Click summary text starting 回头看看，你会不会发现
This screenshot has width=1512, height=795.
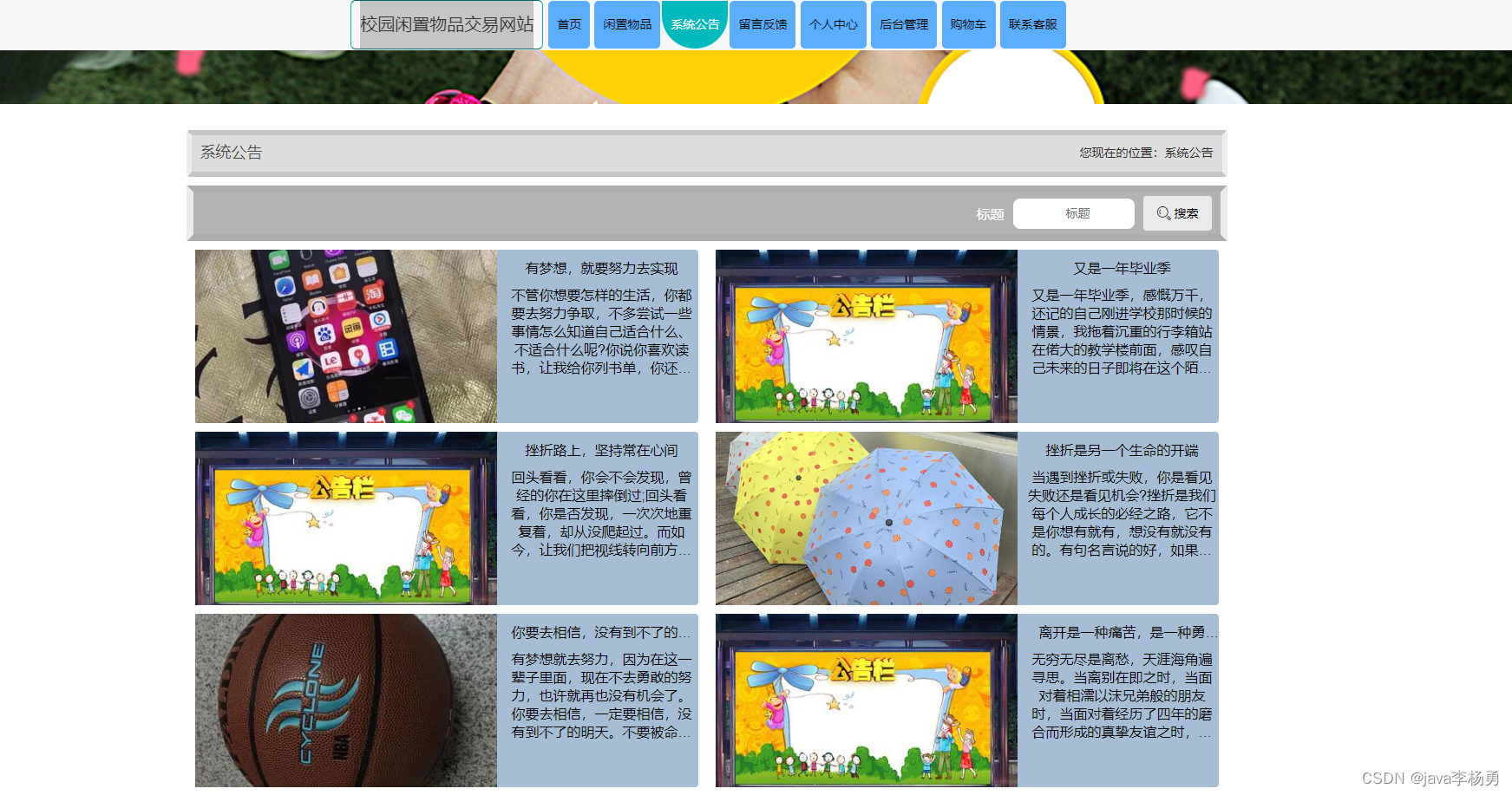click(601, 514)
